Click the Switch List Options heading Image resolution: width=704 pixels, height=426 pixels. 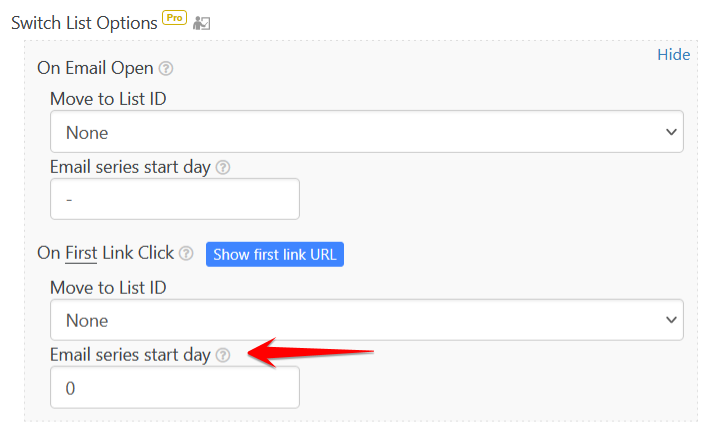[x=84, y=23]
